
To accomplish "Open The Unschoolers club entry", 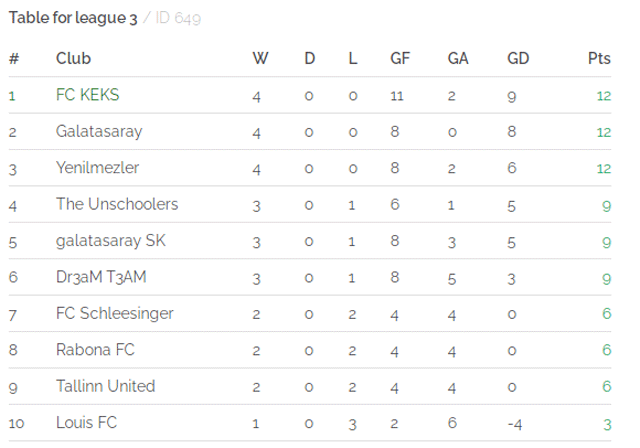I will (x=117, y=204).
